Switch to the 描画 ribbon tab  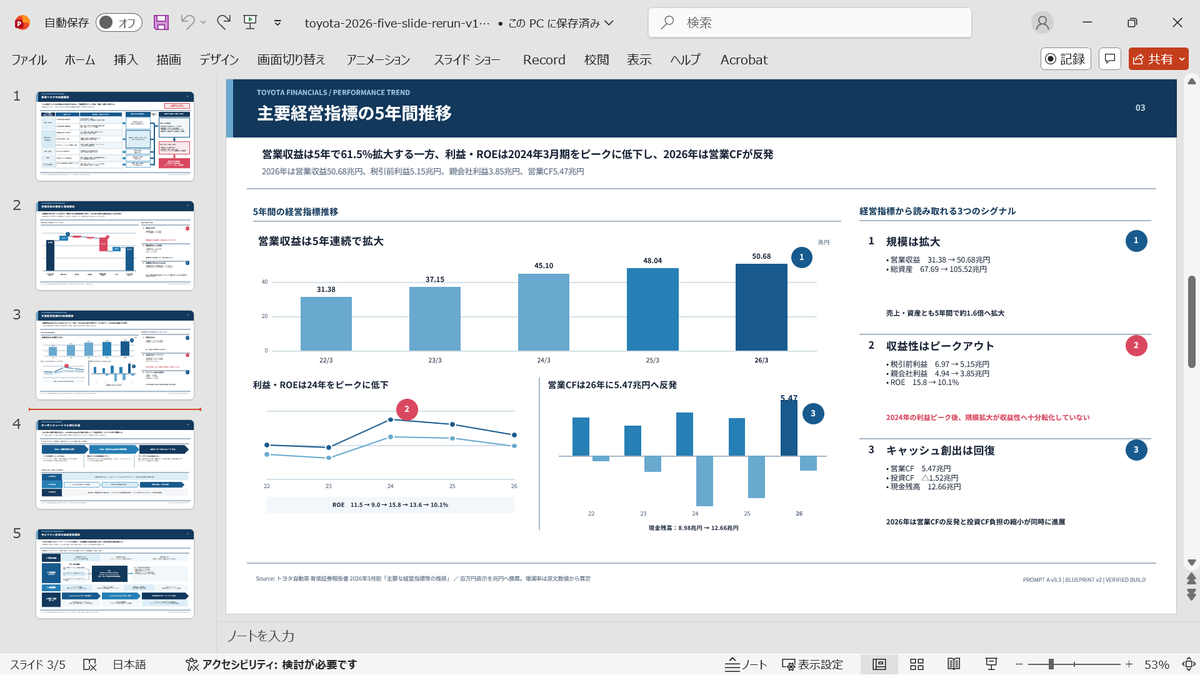point(169,60)
